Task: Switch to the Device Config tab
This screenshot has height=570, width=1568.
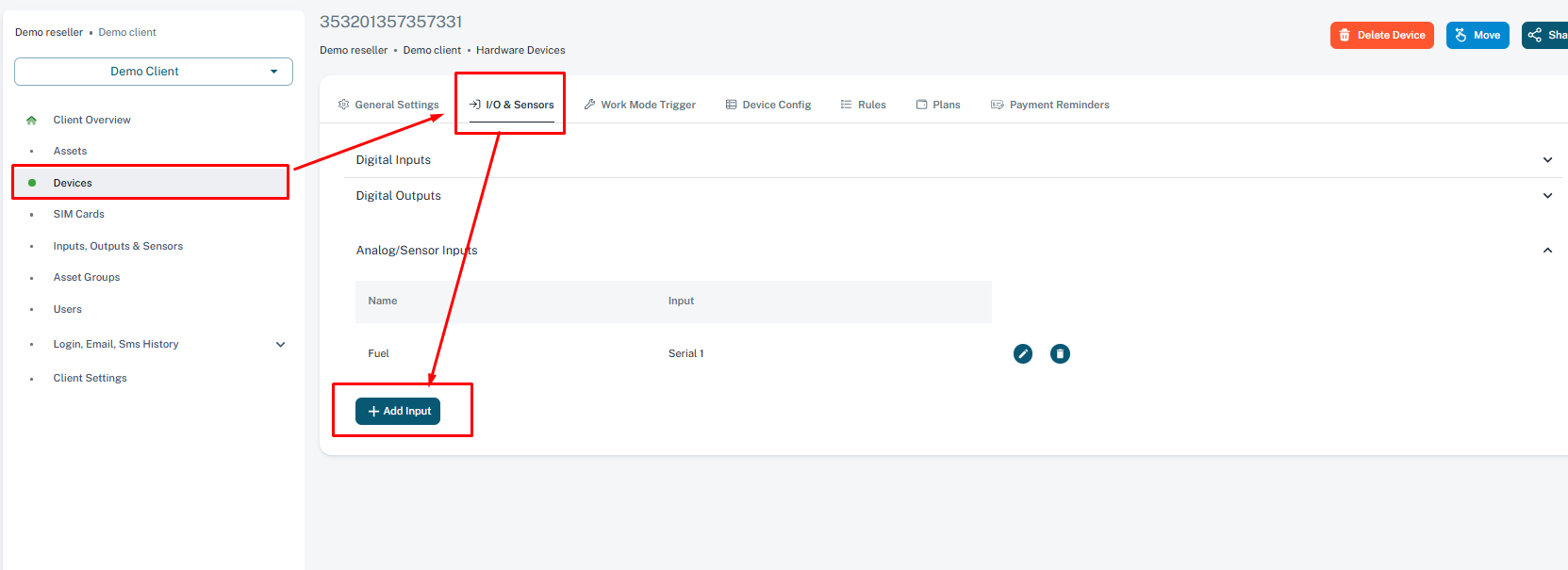Action: (767, 105)
